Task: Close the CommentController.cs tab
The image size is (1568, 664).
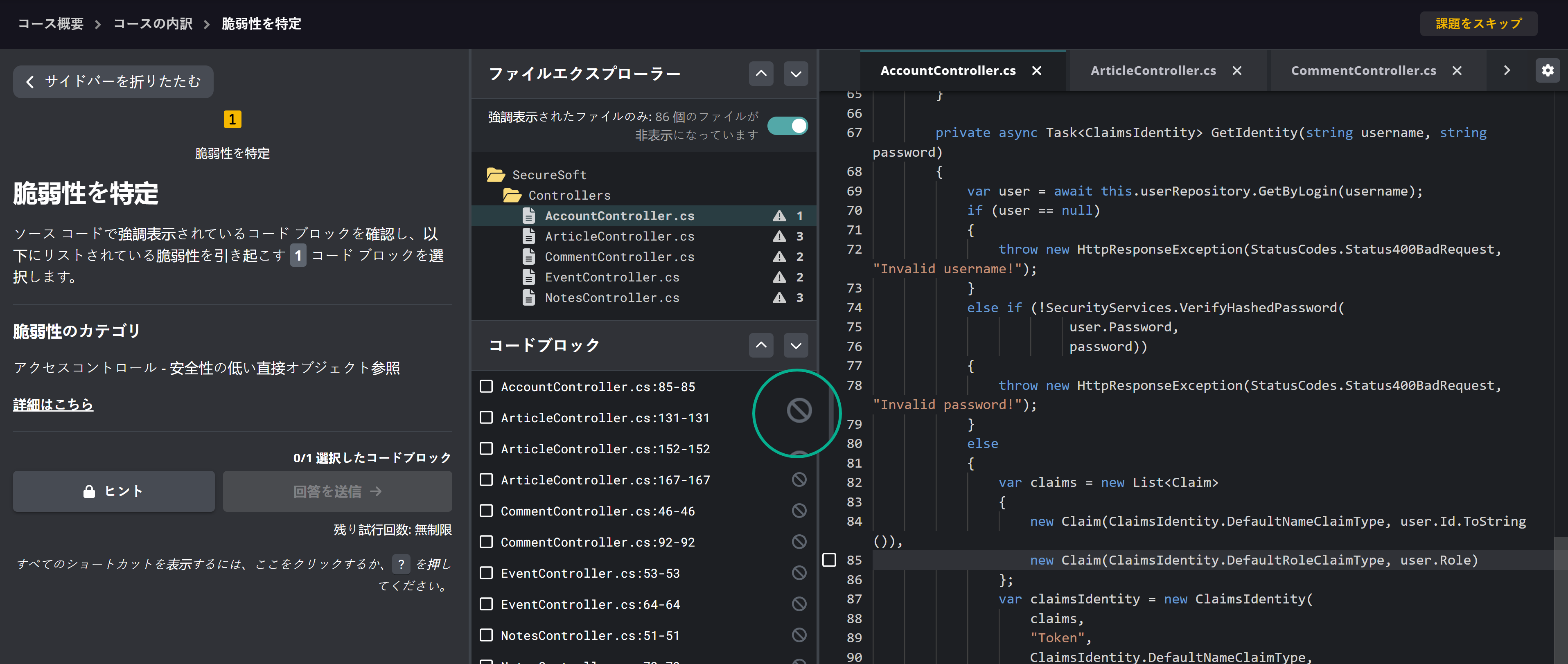Action: point(1457,71)
